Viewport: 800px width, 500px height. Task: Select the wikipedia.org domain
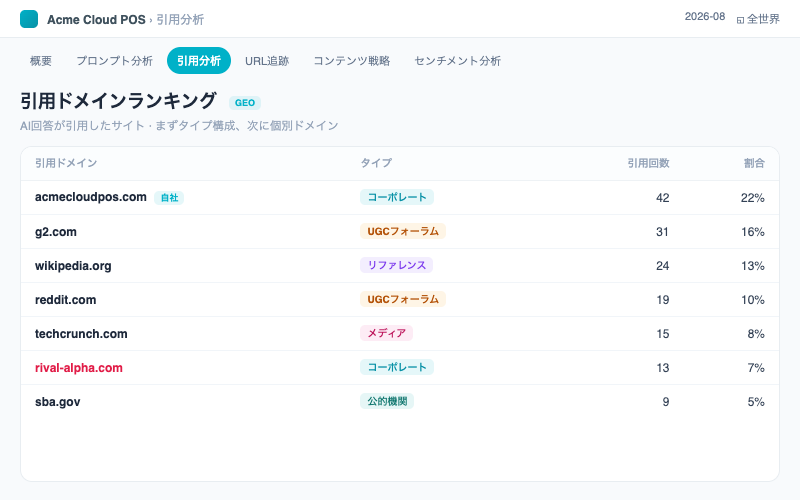pyautogui.click(x=73, y=266)
